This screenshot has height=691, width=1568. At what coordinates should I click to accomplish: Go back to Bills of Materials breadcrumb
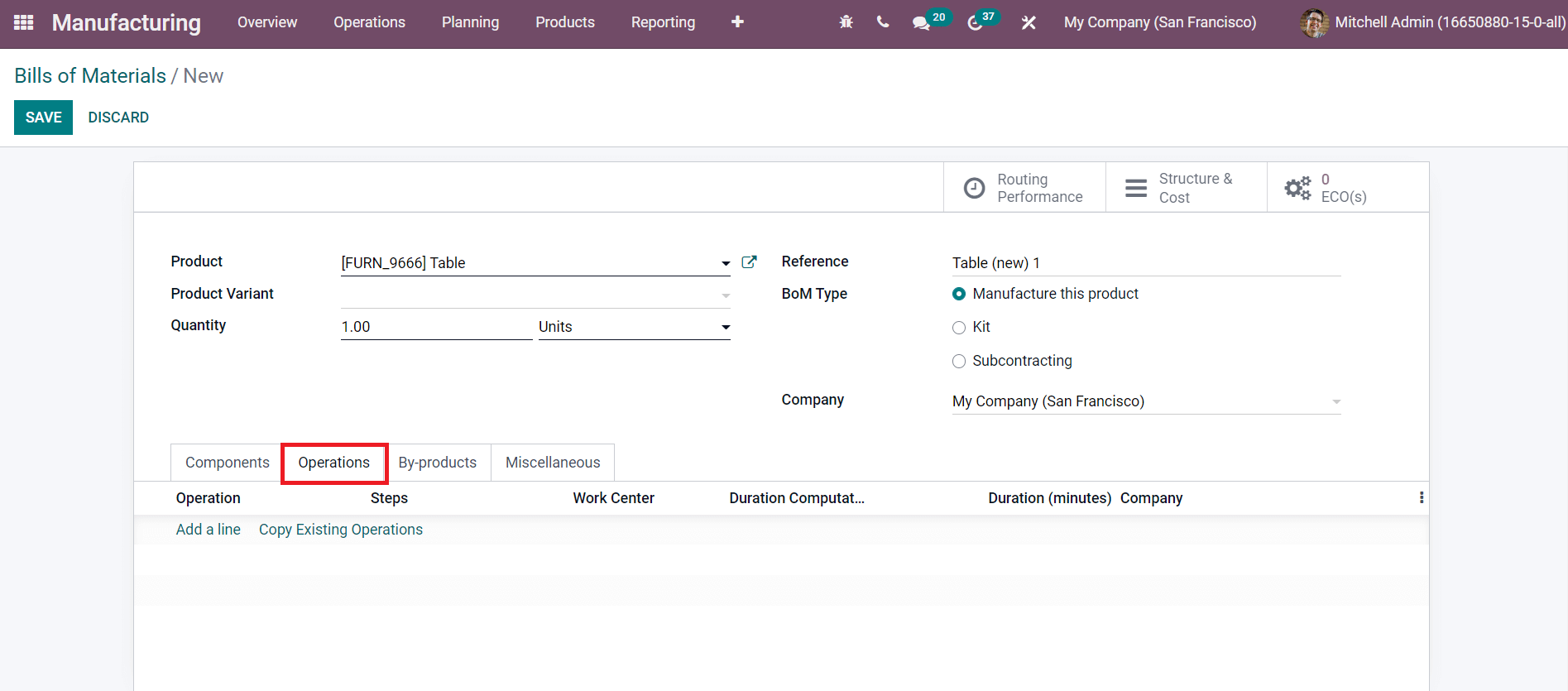point(90,75)
